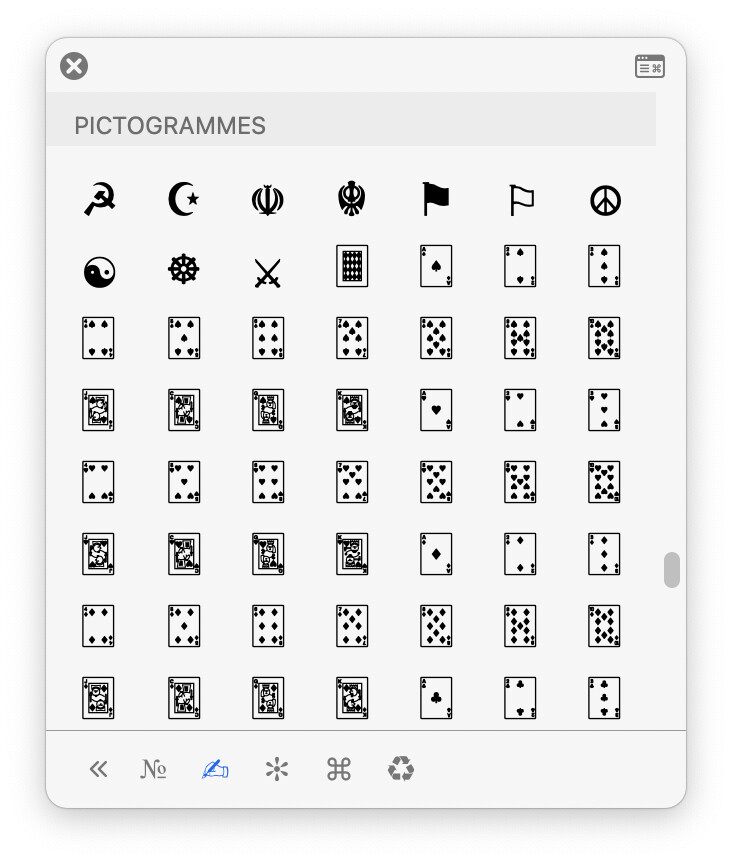This screenshot has width=732, height=862.
Task: Open the Pictogrammes category tab
Action: coord(215,769)
